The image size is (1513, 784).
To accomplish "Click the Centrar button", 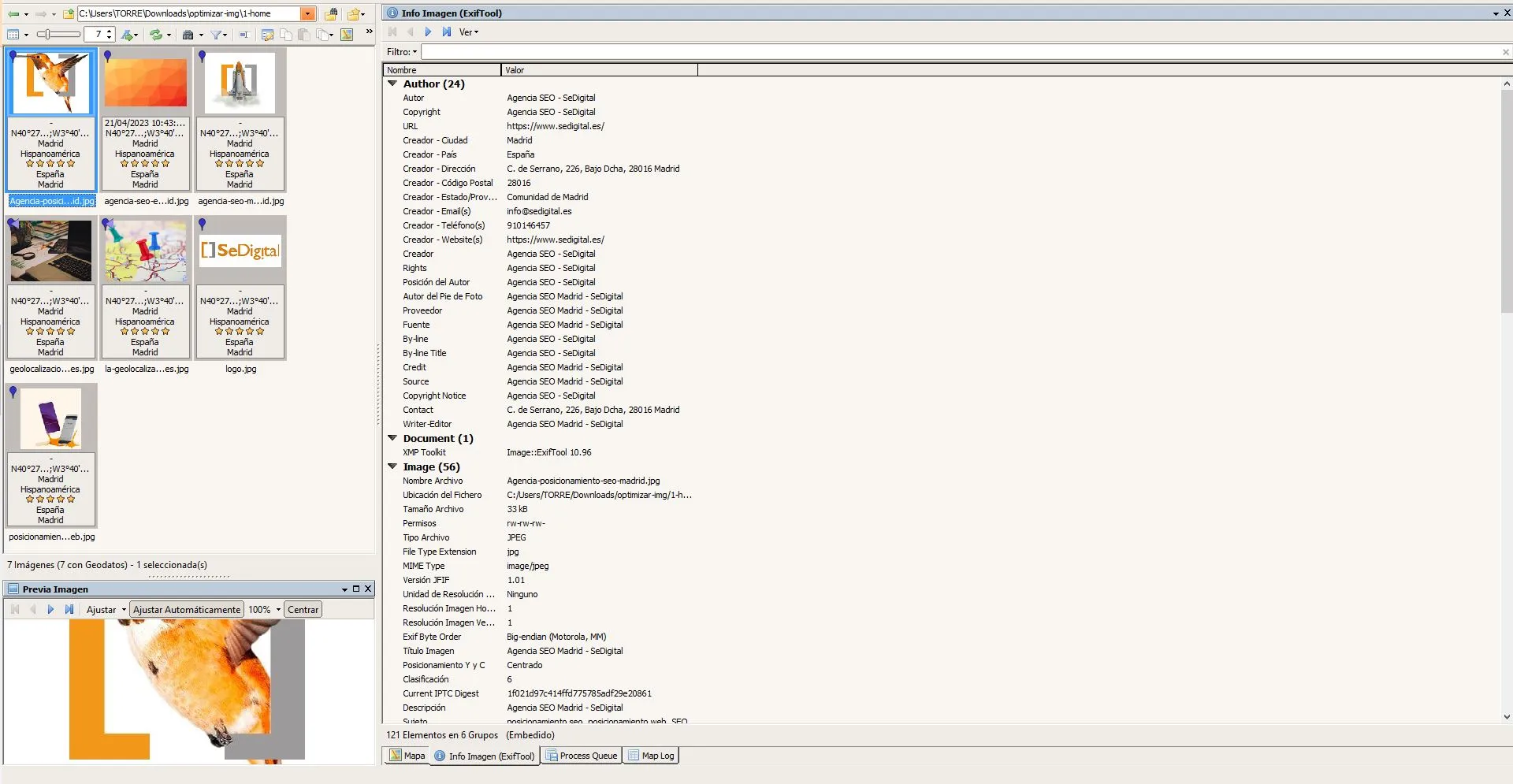I will pos(303,610).
